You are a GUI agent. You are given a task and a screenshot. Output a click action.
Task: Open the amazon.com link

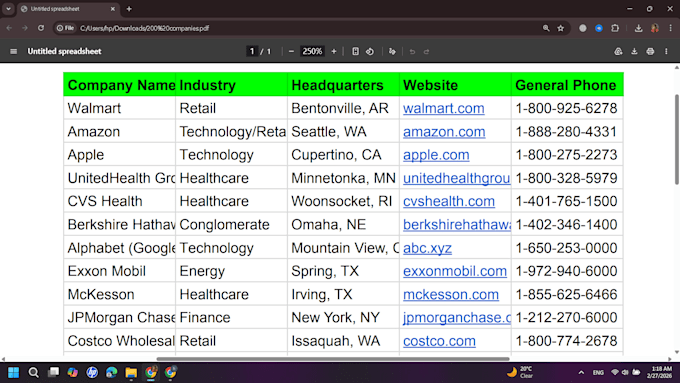click(444, 132)
